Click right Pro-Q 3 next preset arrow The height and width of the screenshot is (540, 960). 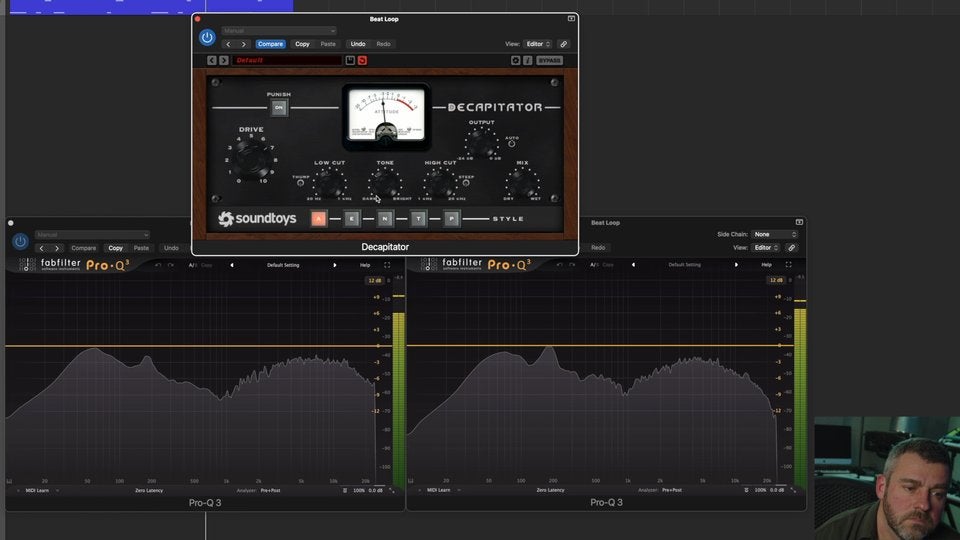coord(736,265)
